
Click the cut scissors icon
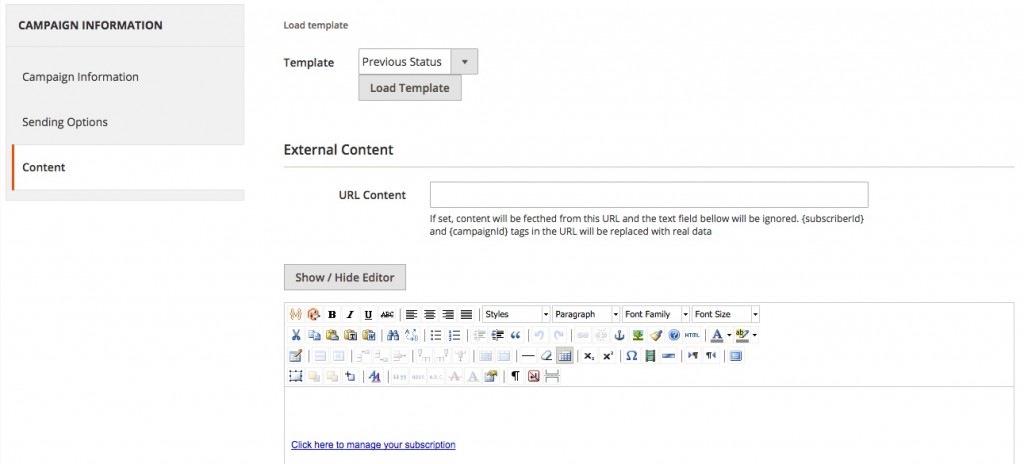pyautogui.click(x=296, y=335)
